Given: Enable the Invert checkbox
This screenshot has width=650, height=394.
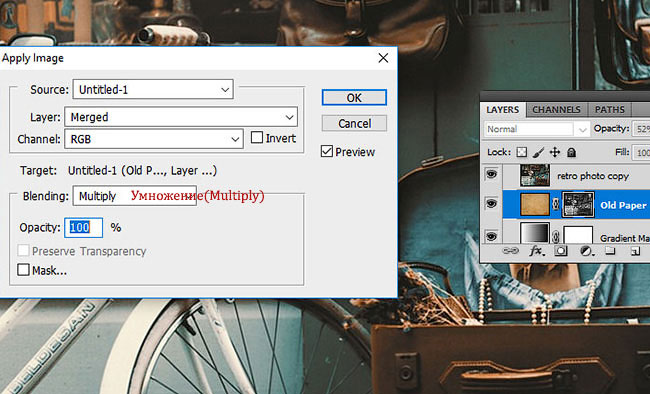Looking at the screenshot, I should pos(257,137).
